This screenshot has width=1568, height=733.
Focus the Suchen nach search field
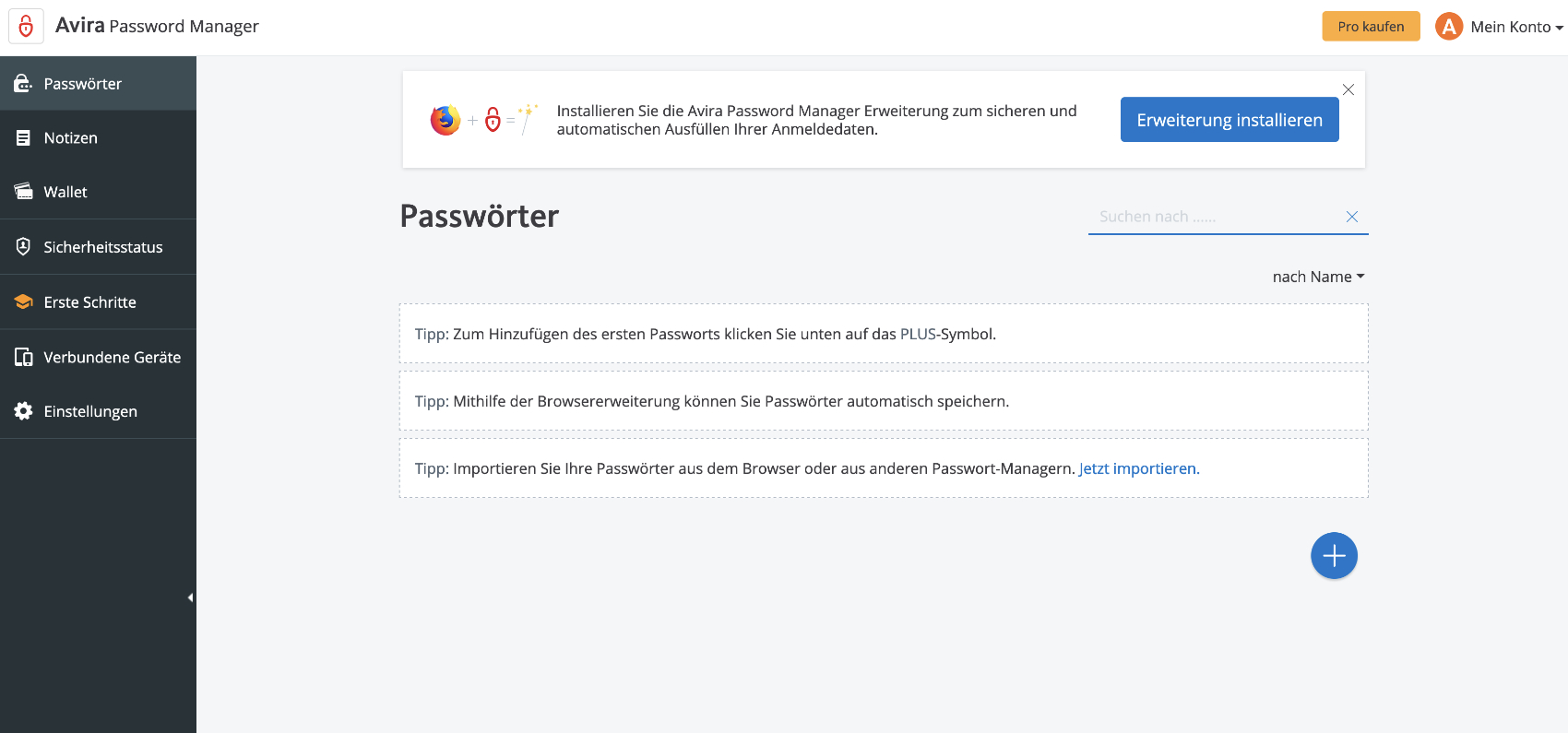tap(1214, 217)
